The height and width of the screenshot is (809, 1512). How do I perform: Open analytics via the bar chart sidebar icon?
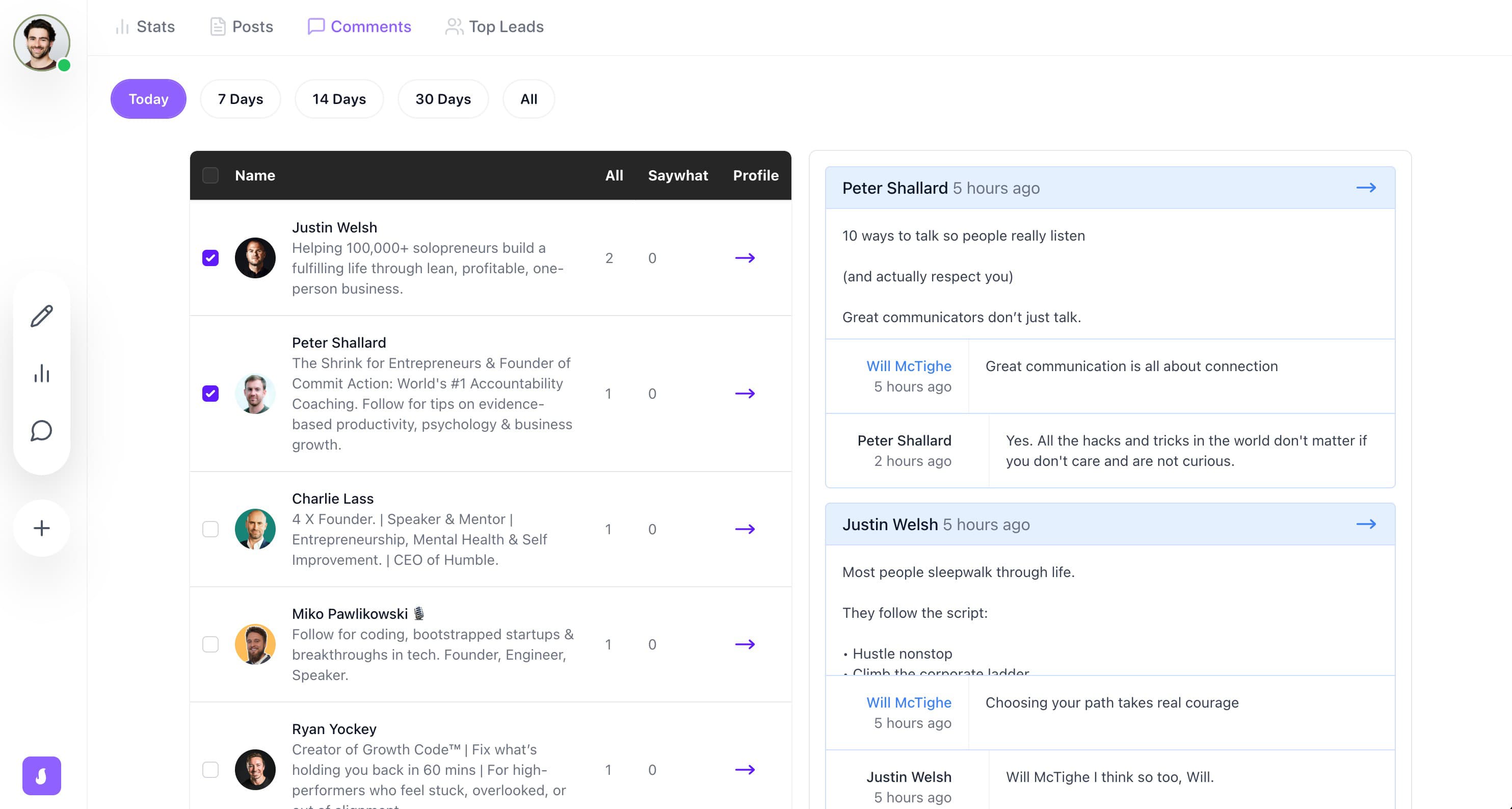pyautogui.click(x=41, y=373)
